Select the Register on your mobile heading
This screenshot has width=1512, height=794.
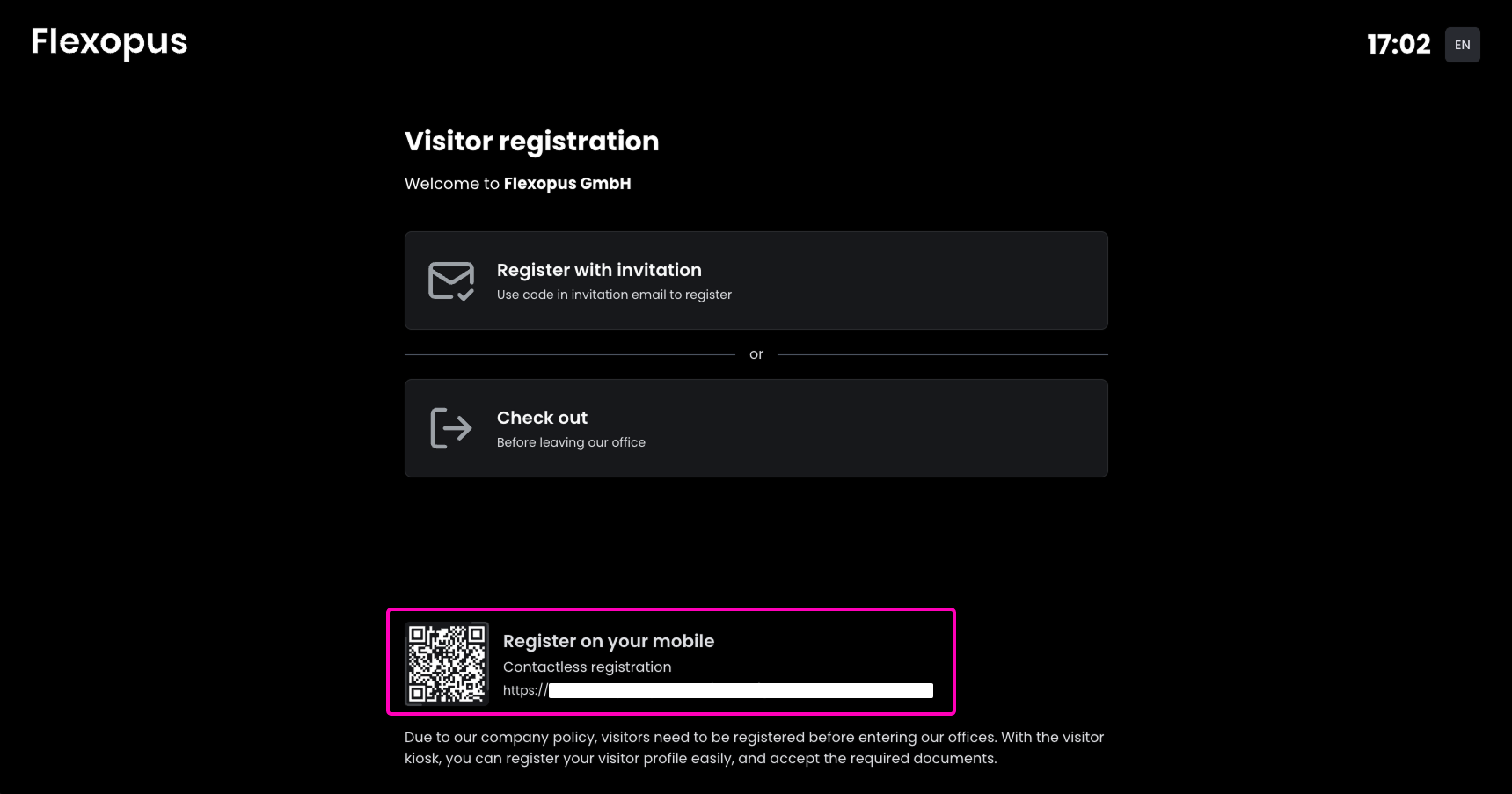pyautogui.click(x=609, y=641)
